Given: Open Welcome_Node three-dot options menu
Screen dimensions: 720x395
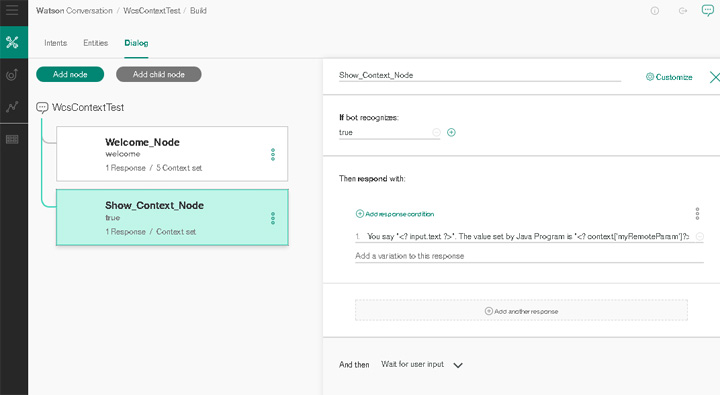Looking at the screenshot, I should (x=273, y=154).
